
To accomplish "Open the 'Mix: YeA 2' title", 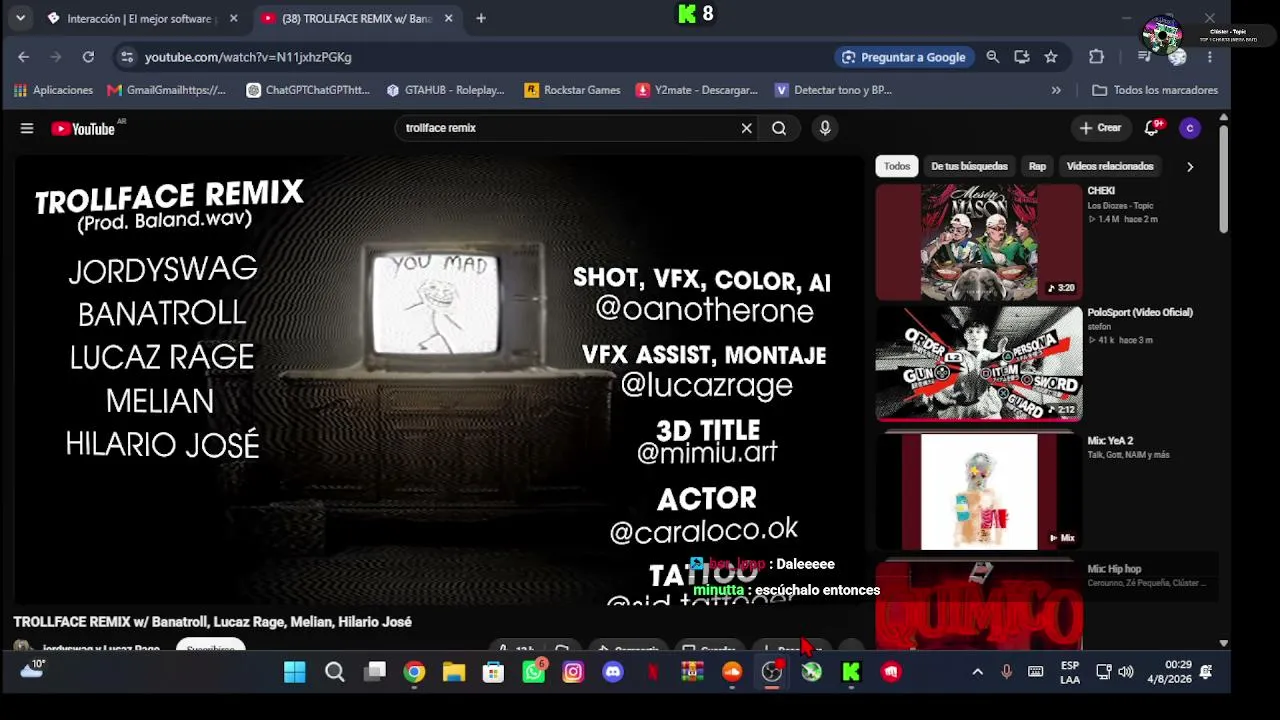I will [x=1110, y=441].
